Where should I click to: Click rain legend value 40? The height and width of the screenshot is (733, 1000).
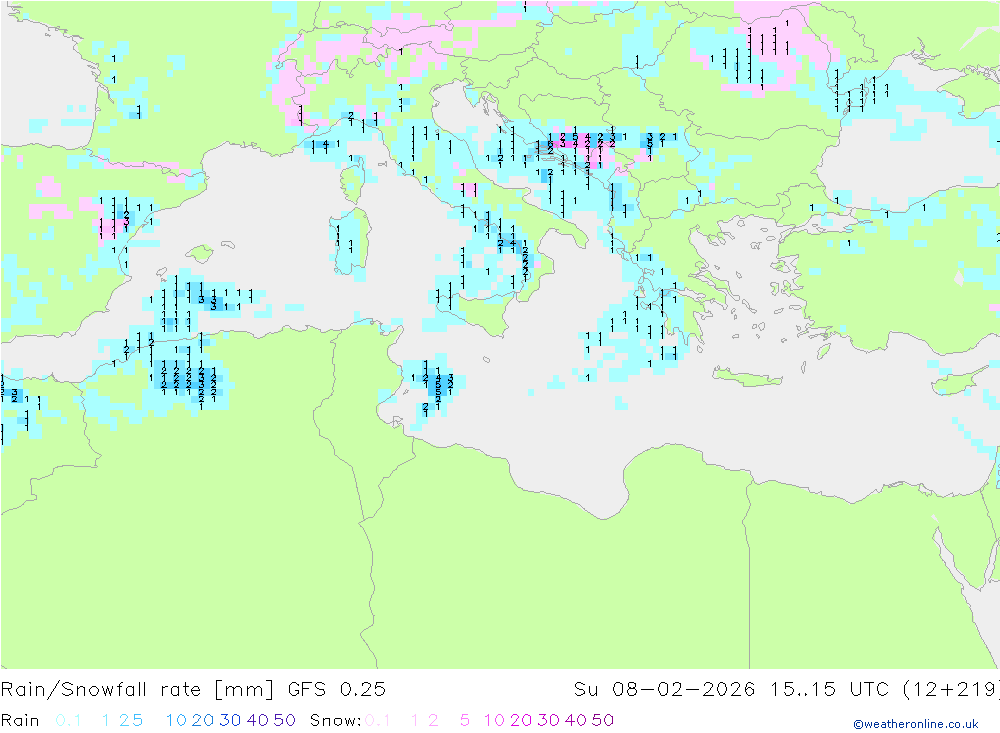click(x=258, y=720)
